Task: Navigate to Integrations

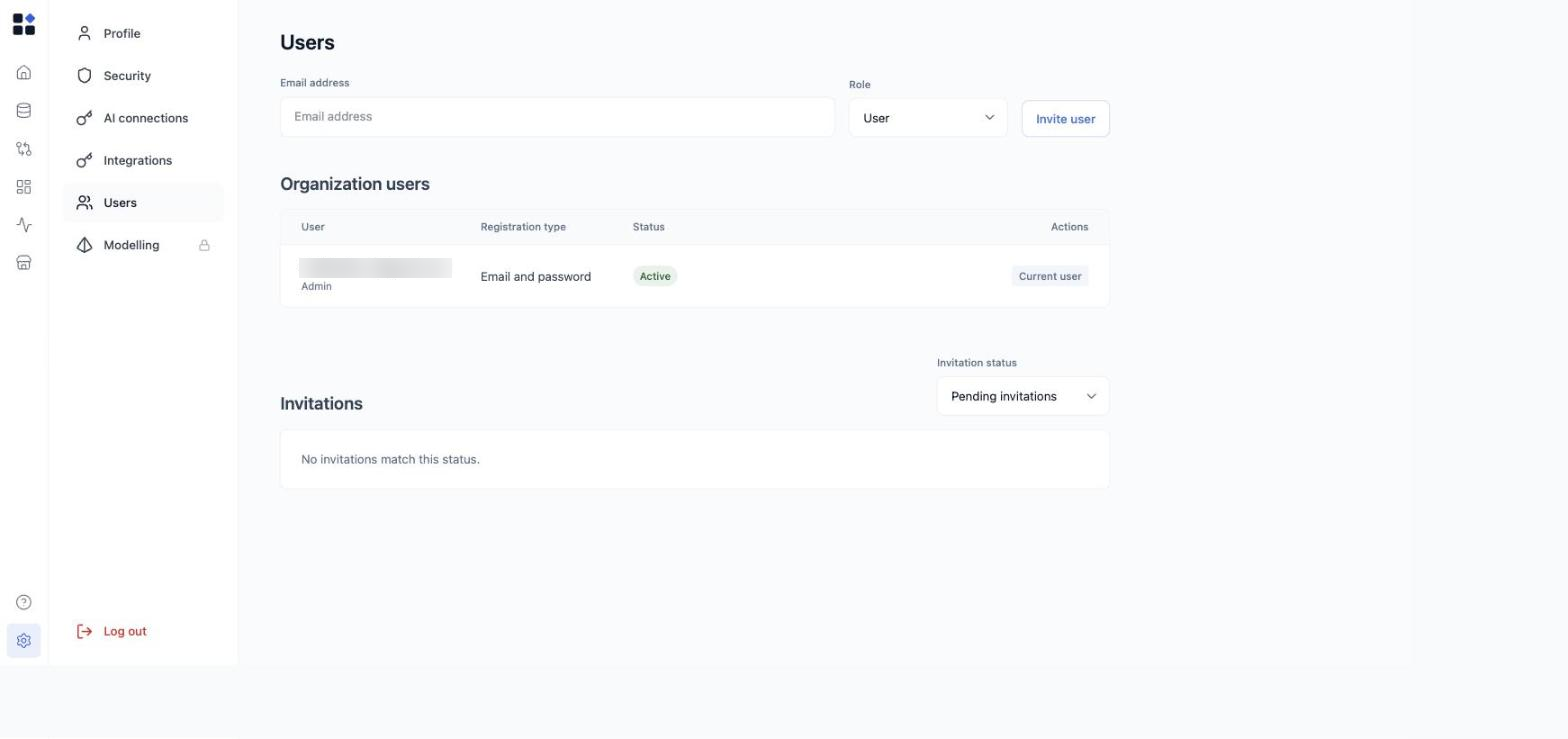Action: point(143,161)
